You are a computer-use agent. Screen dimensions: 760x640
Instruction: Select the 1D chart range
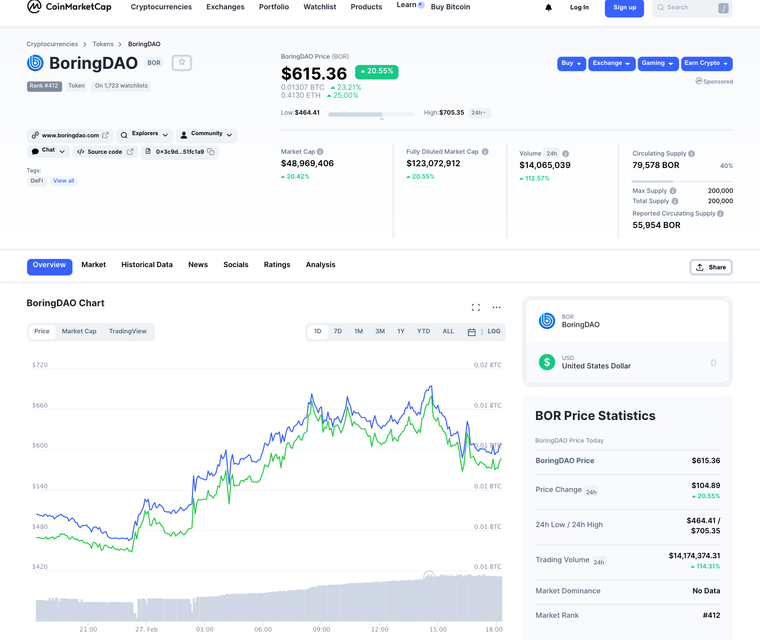(x=317, y=332)
